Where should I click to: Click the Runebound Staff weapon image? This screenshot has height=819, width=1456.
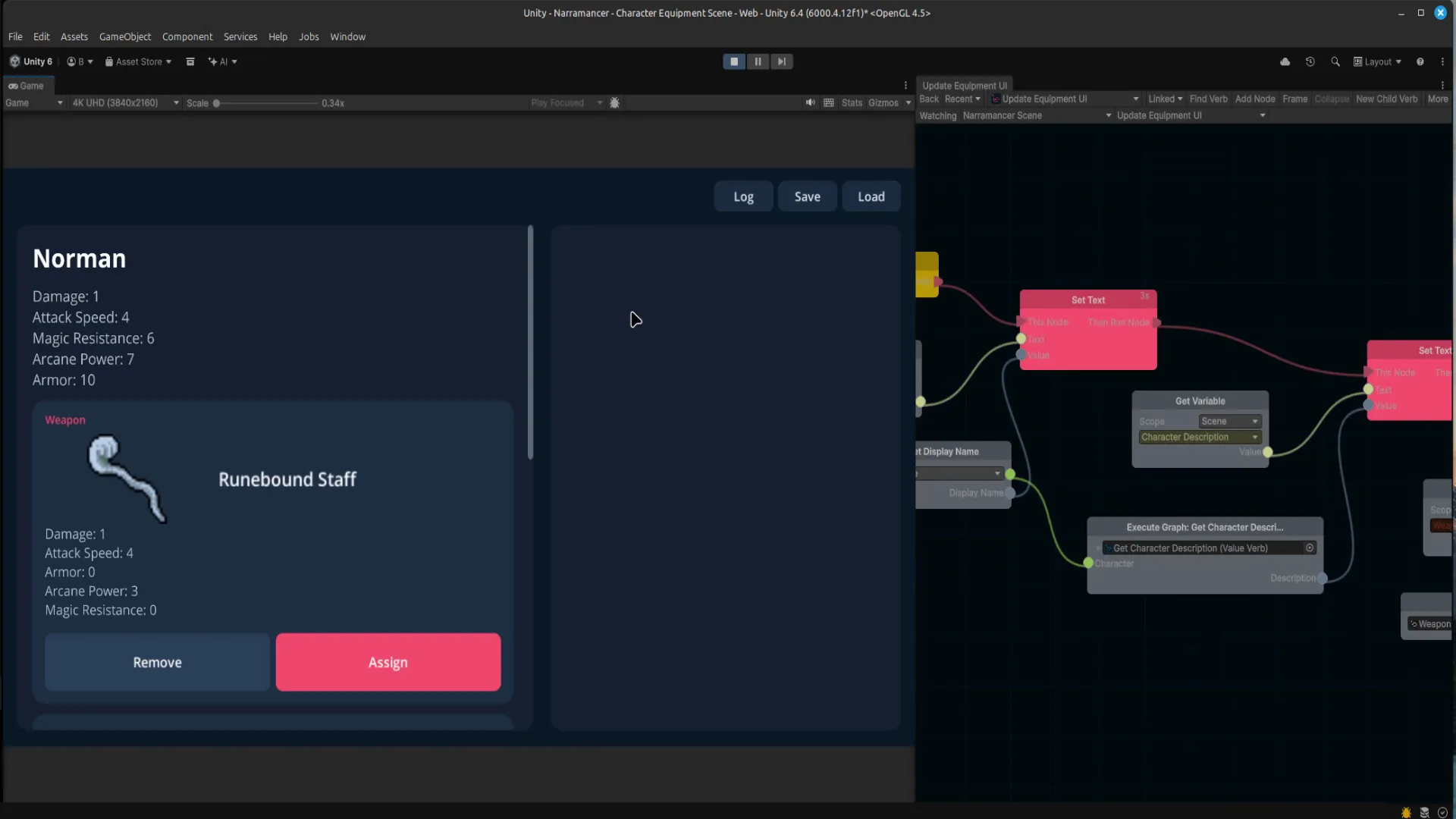pyautogui.click(x=127, y=479)
